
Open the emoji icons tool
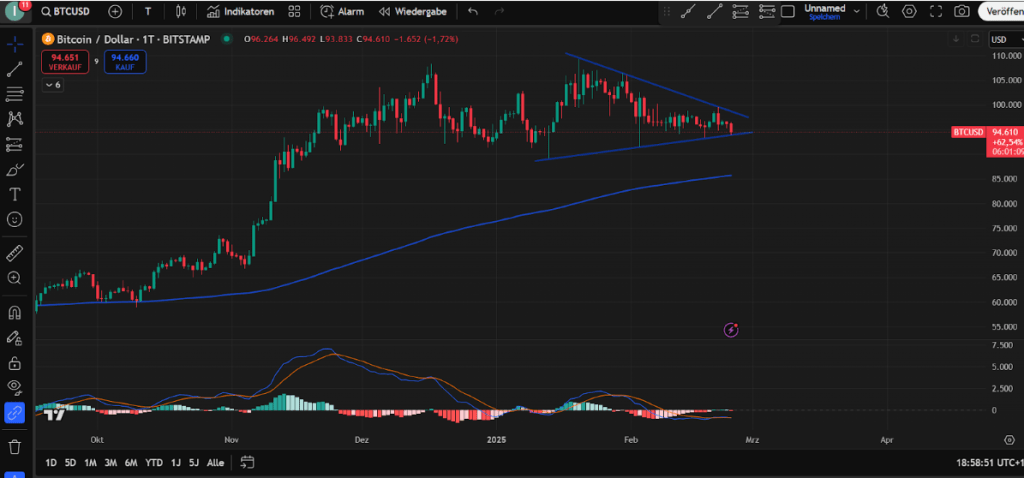click(15, 219)
